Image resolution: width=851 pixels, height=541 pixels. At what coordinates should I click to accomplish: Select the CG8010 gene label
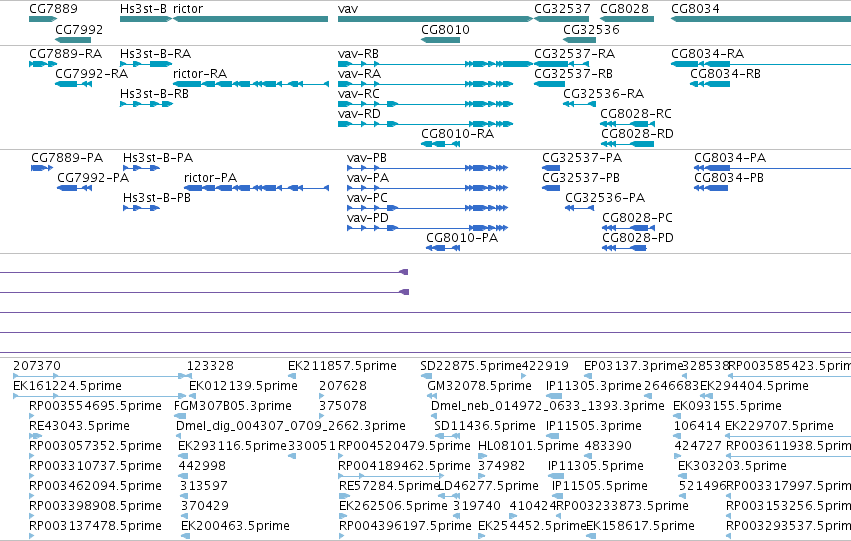[x=445, y=29]
